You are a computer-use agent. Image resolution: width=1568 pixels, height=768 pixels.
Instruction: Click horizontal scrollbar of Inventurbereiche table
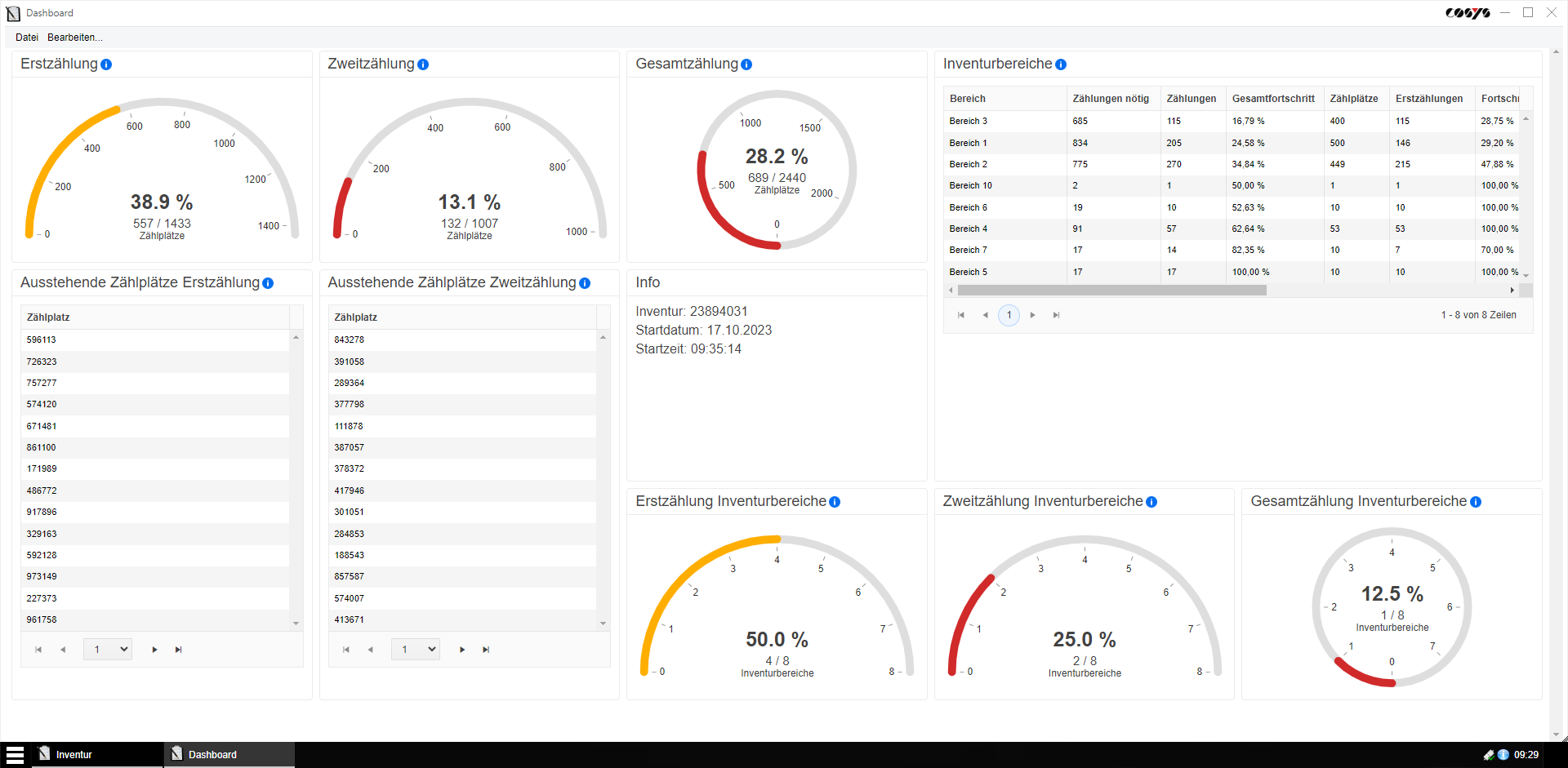1111,291
